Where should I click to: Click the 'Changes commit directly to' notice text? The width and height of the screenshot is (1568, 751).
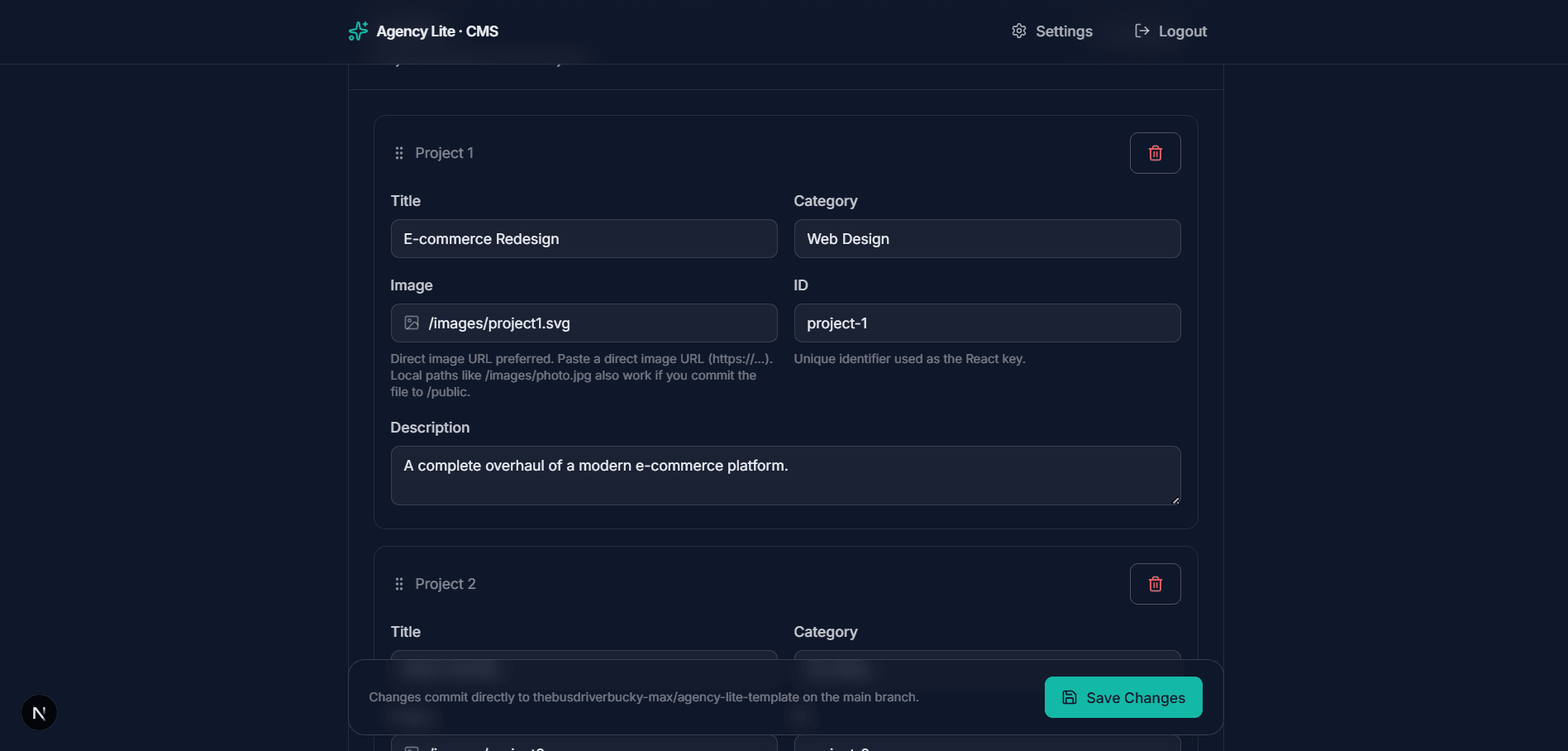coord(644,697)
